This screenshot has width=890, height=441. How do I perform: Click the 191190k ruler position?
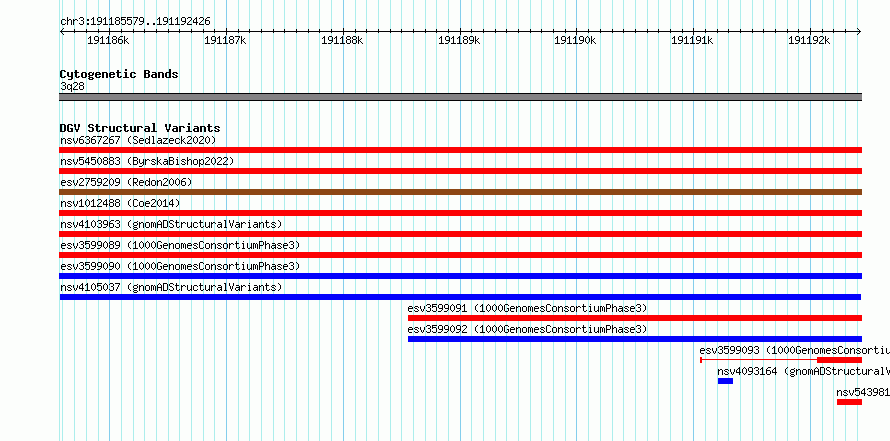pyautogui.click(x=576, y=40)
